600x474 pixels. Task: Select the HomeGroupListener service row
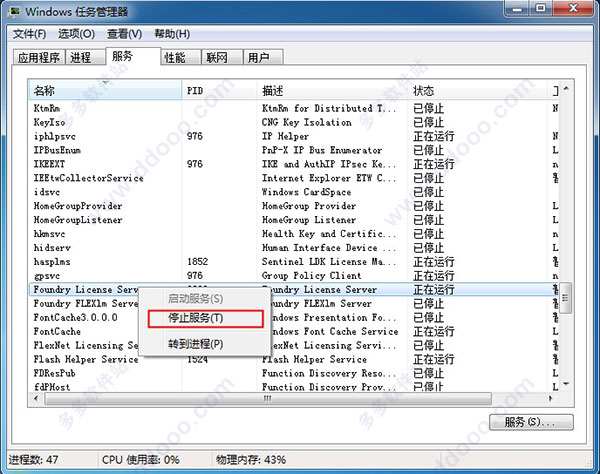pos(294,220)
